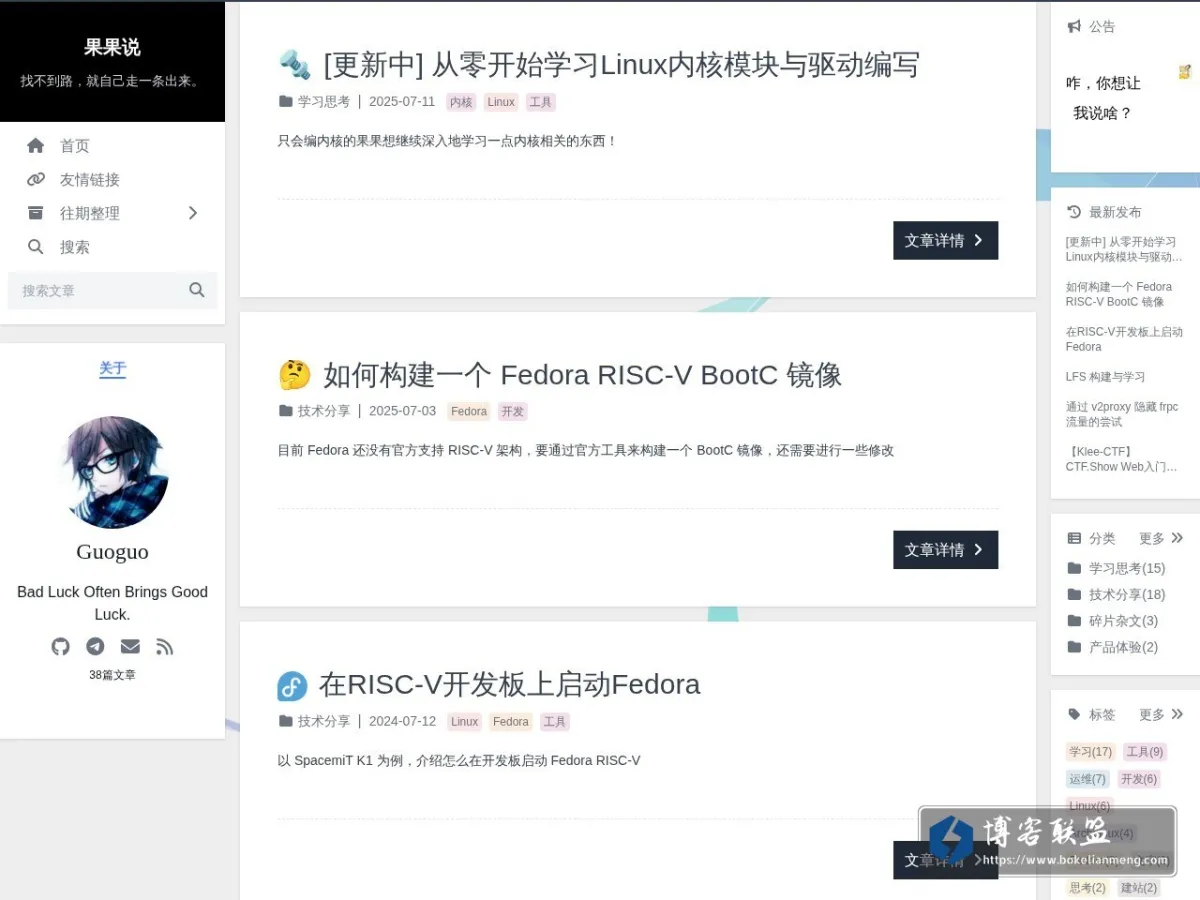1200x900 pixels.
Task: Select the 工具 tag on the 内核模块 post
Action: pos(540,102)
